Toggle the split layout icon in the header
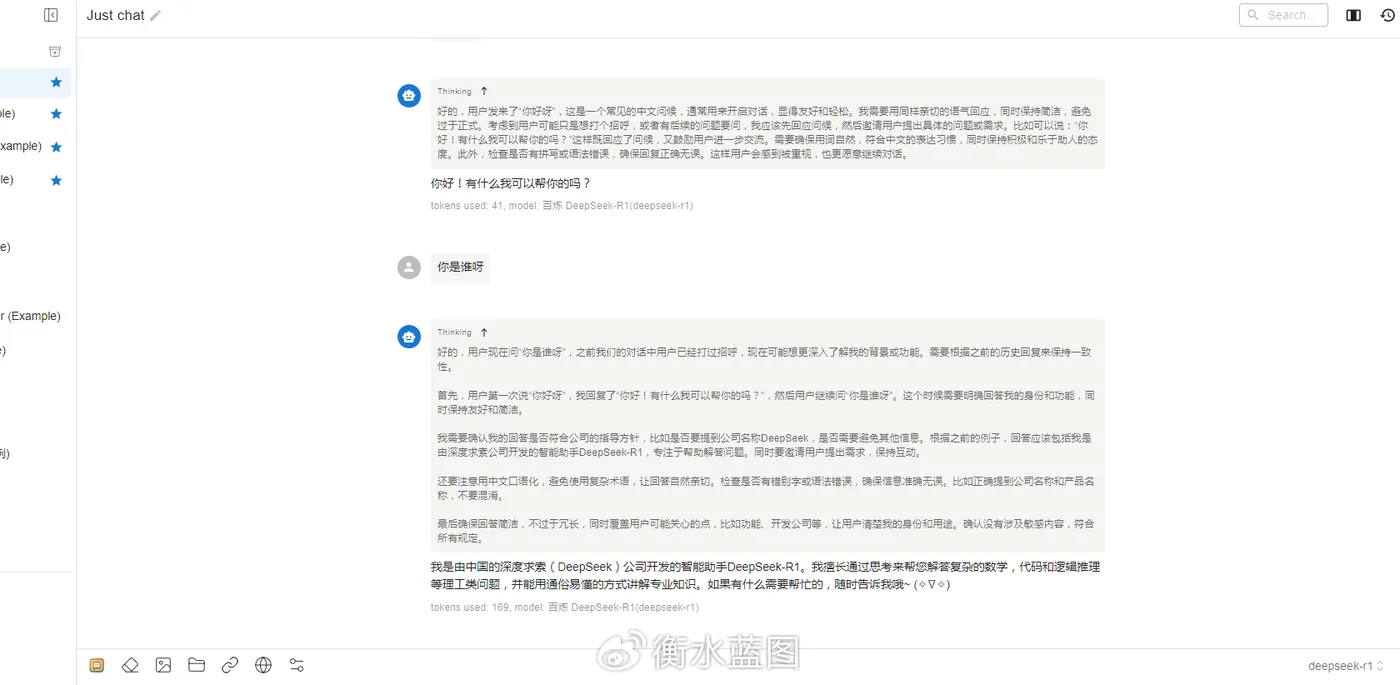Viewport: 1400px width, 685px height. point(1353,15)
